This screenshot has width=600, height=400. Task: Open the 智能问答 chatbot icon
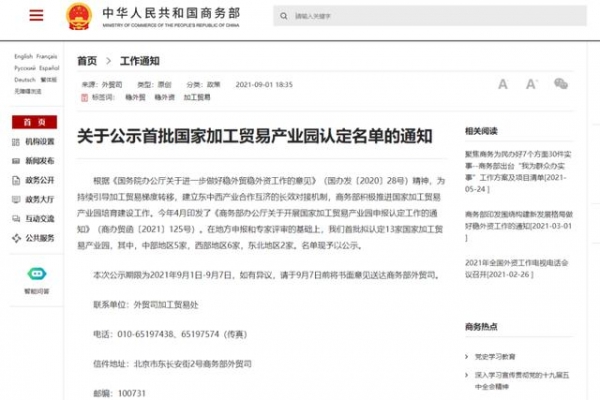click(x=36, y=273)
